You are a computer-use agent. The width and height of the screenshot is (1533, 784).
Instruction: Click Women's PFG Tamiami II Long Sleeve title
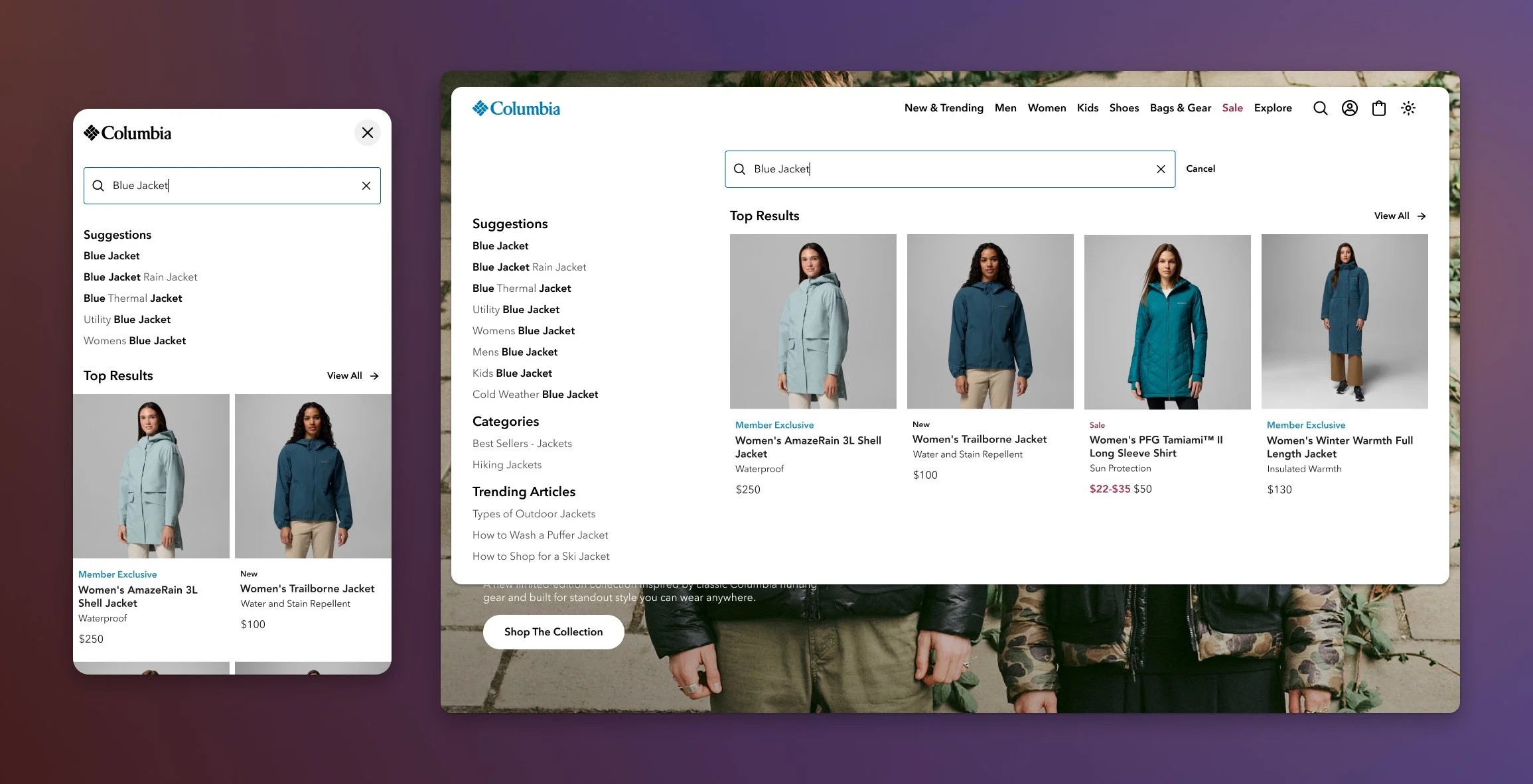point(1156,446)
